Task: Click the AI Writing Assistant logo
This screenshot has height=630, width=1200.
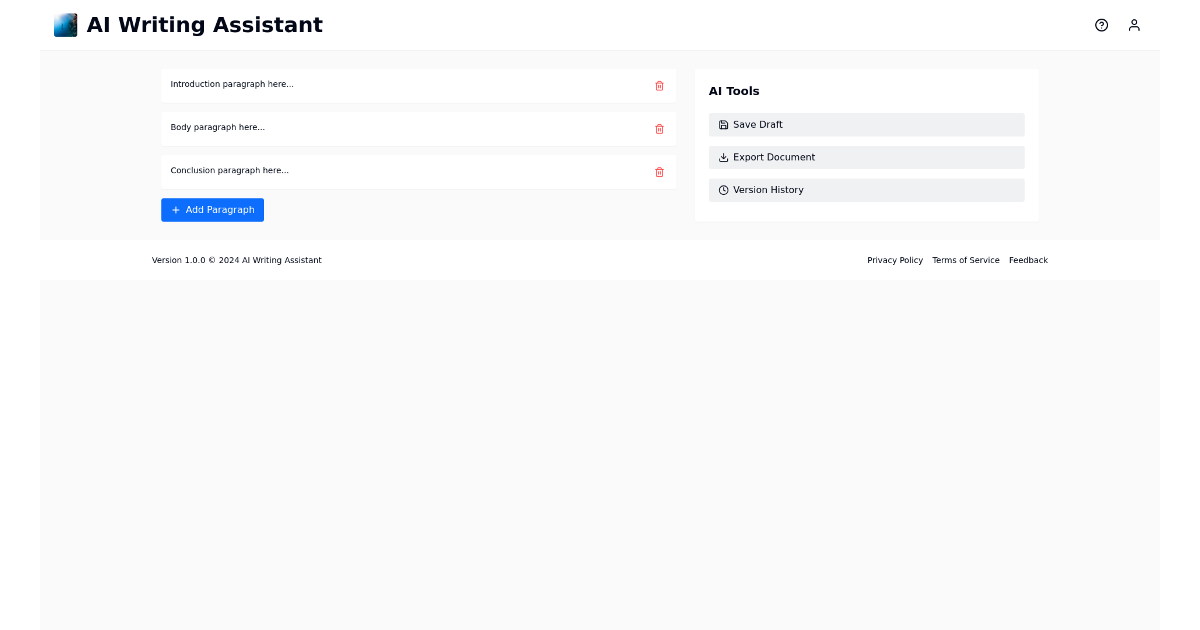Action: [65, 24]
